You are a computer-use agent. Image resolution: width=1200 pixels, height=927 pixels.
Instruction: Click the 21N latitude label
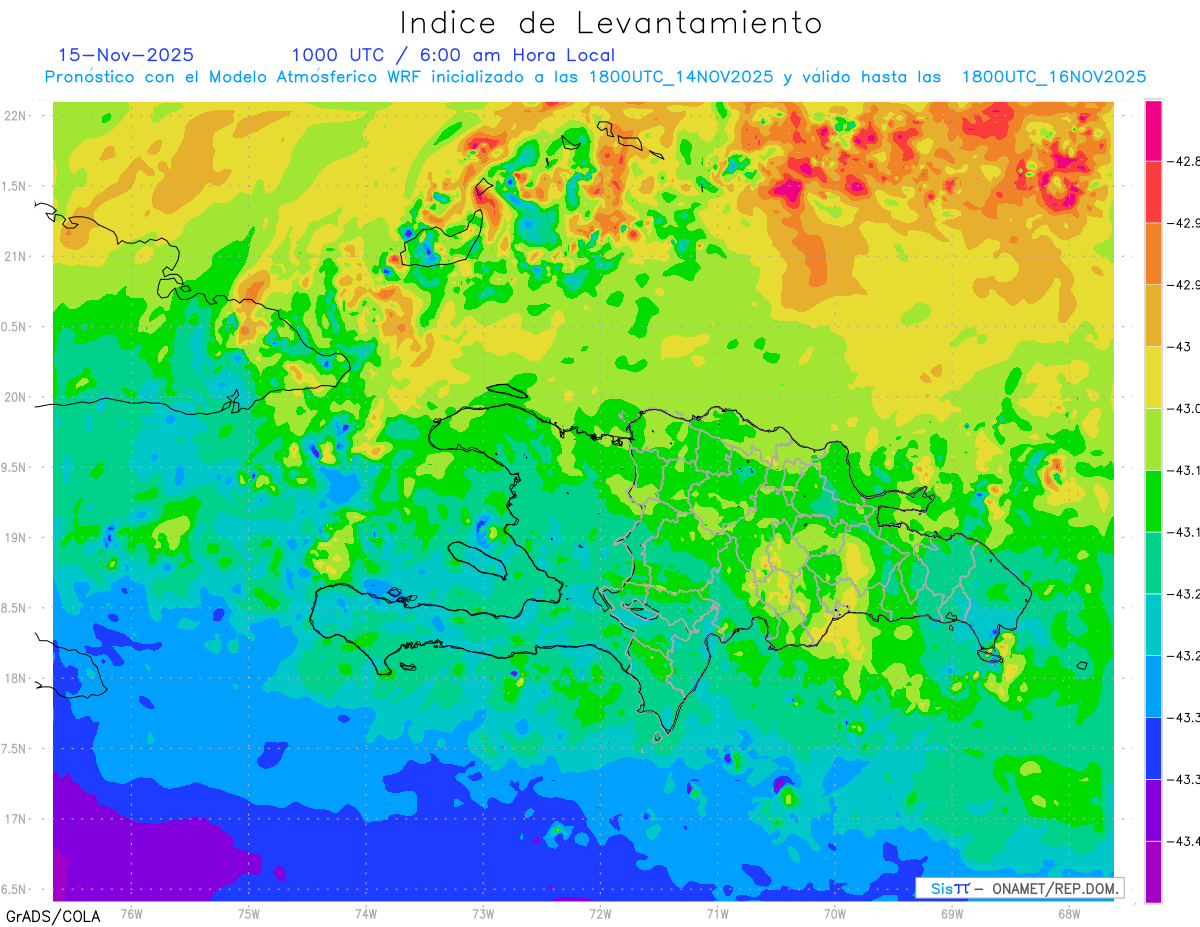(15, 257)
